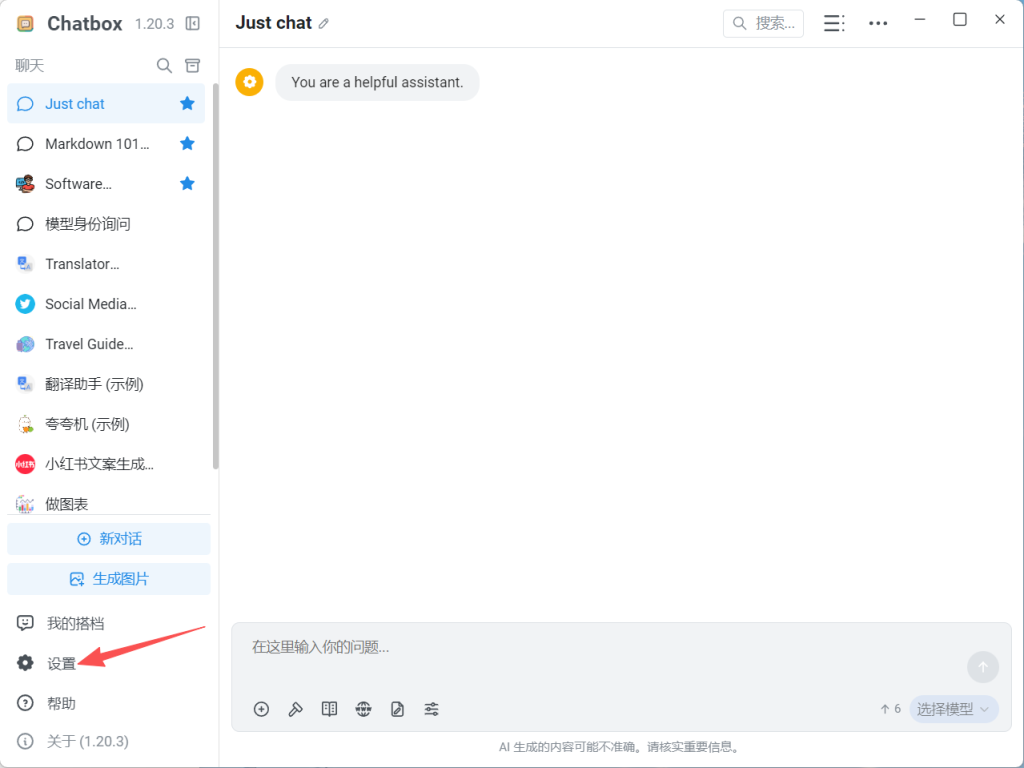
Task: Focus the 搜索 search field in the header
Action: [x=763, y=24]
